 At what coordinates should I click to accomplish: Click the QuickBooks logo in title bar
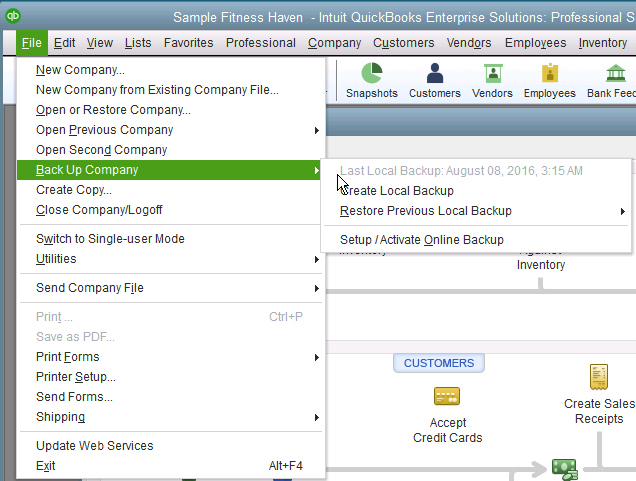13,16
